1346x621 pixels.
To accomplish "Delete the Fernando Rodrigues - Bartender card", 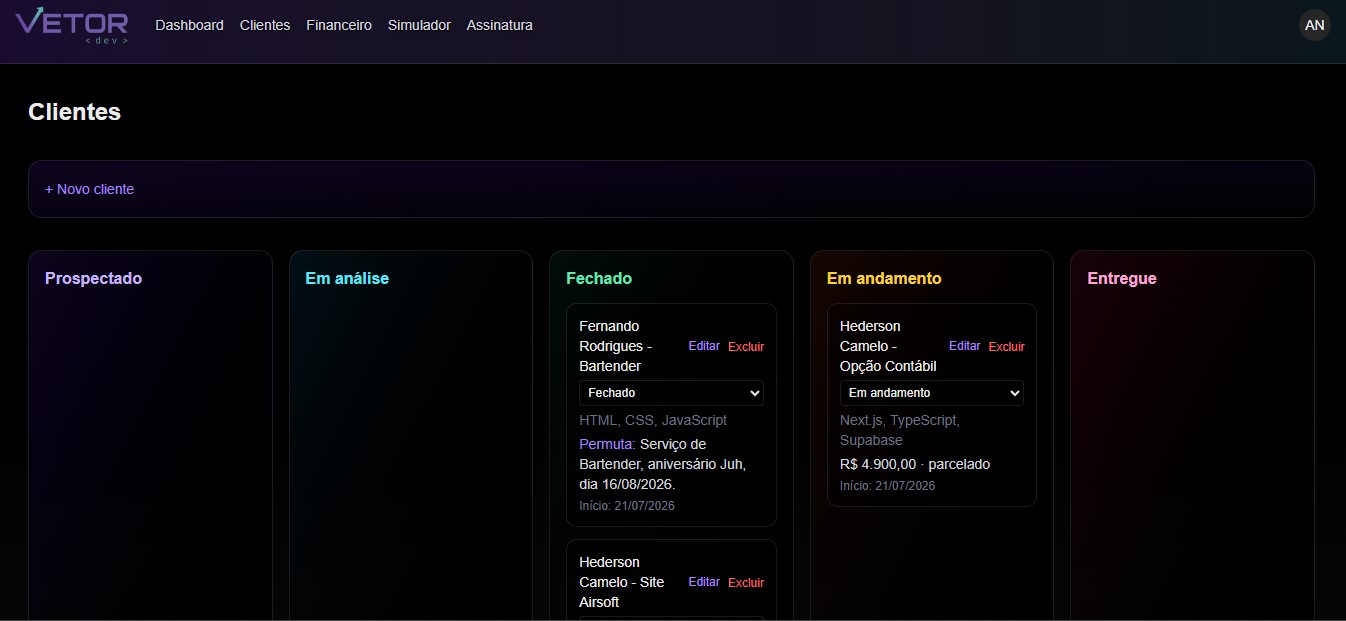I will click(746, 347).
